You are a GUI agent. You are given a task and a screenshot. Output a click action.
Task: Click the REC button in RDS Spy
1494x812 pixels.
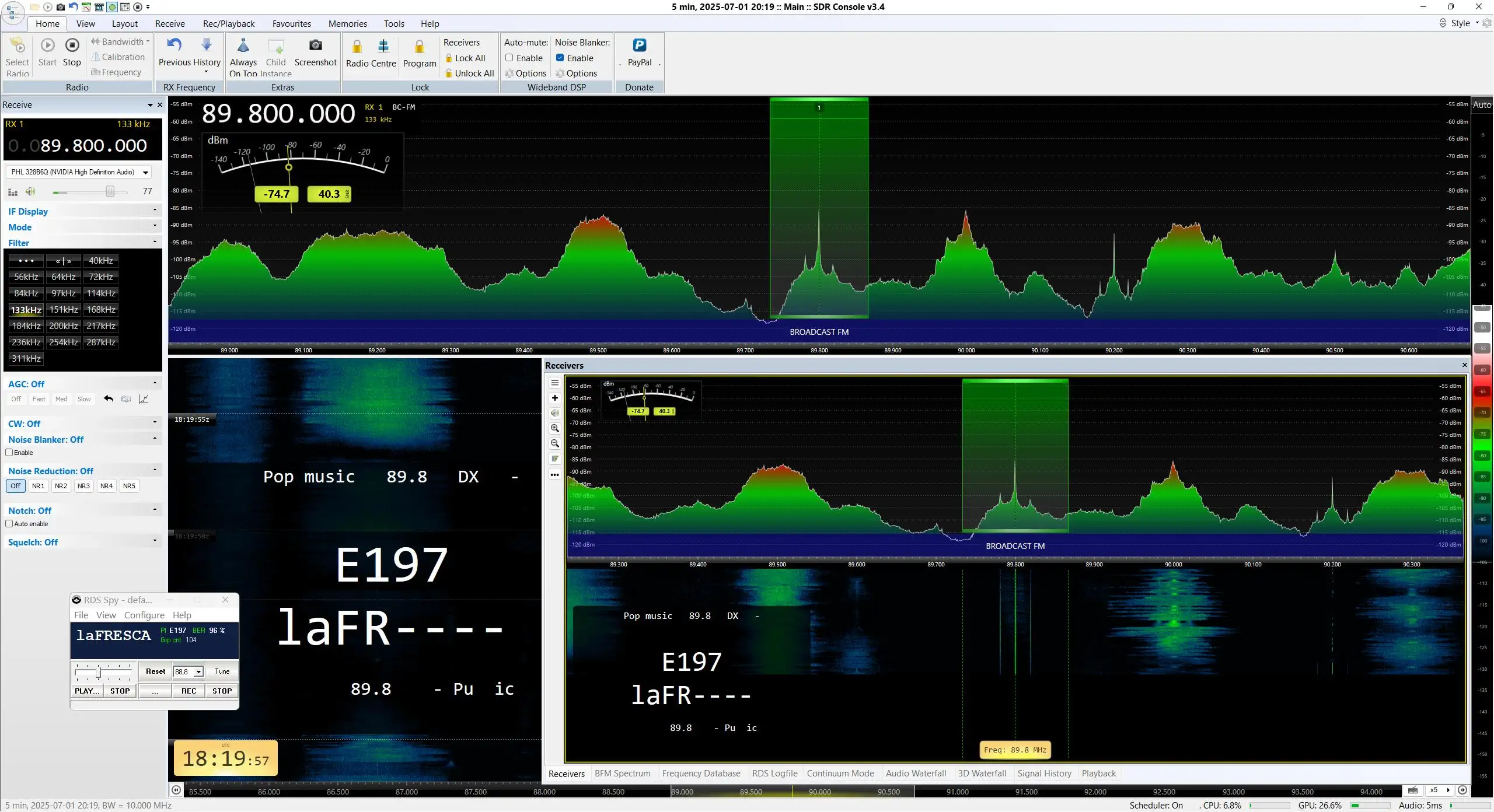click(189, 691)
